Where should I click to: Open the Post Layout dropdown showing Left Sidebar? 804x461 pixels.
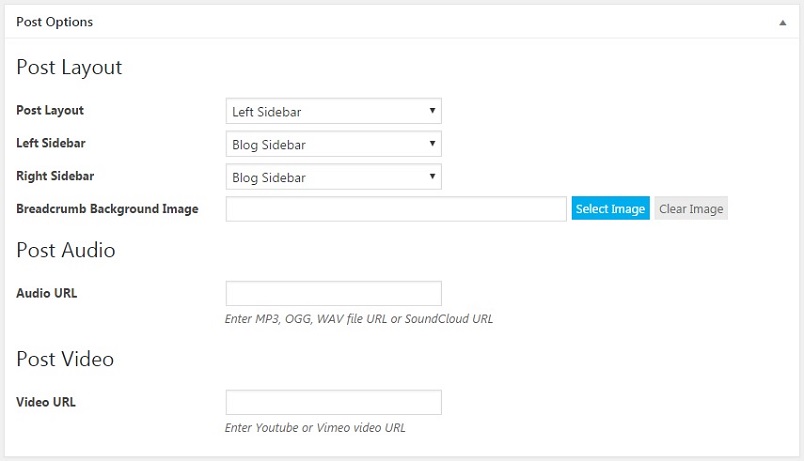click(333, 111)
